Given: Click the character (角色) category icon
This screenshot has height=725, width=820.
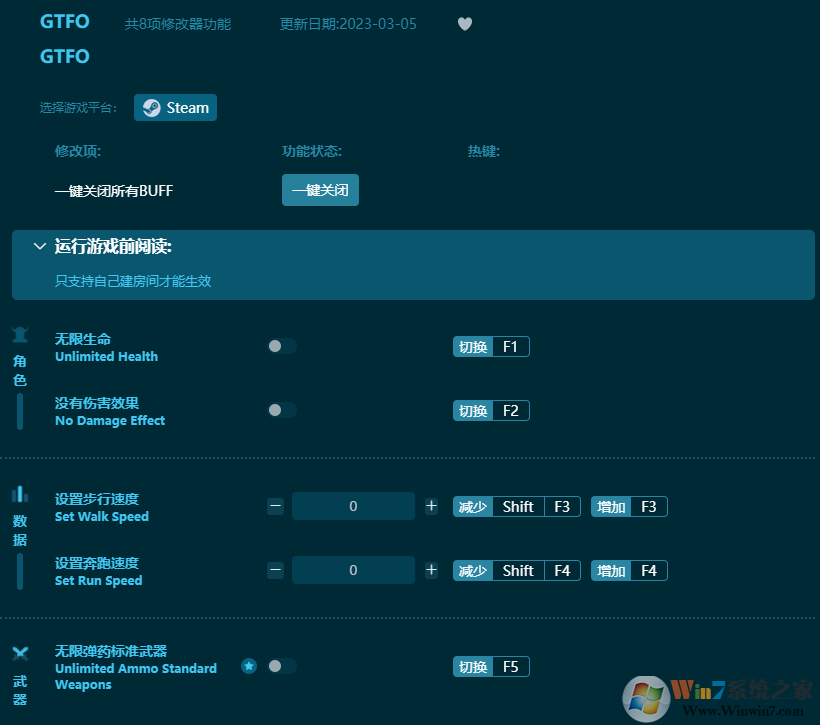Looking at the screenshot, I should (20, 335).
